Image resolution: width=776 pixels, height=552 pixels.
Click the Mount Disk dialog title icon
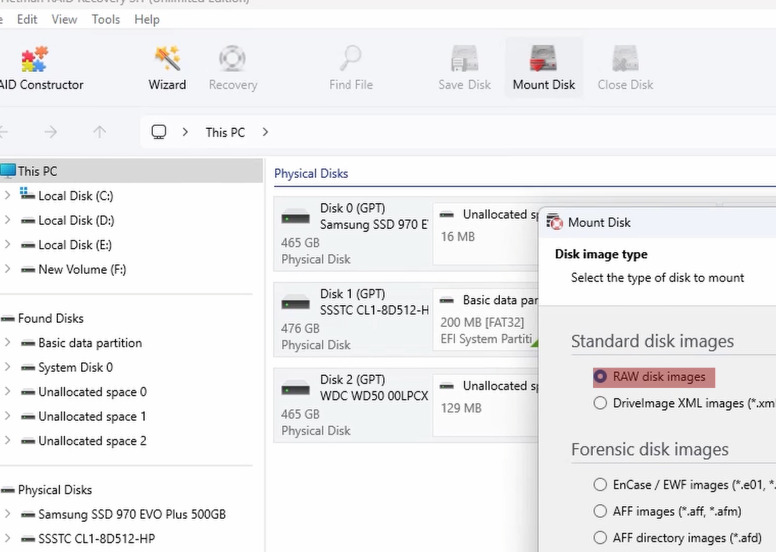(554, 222)
